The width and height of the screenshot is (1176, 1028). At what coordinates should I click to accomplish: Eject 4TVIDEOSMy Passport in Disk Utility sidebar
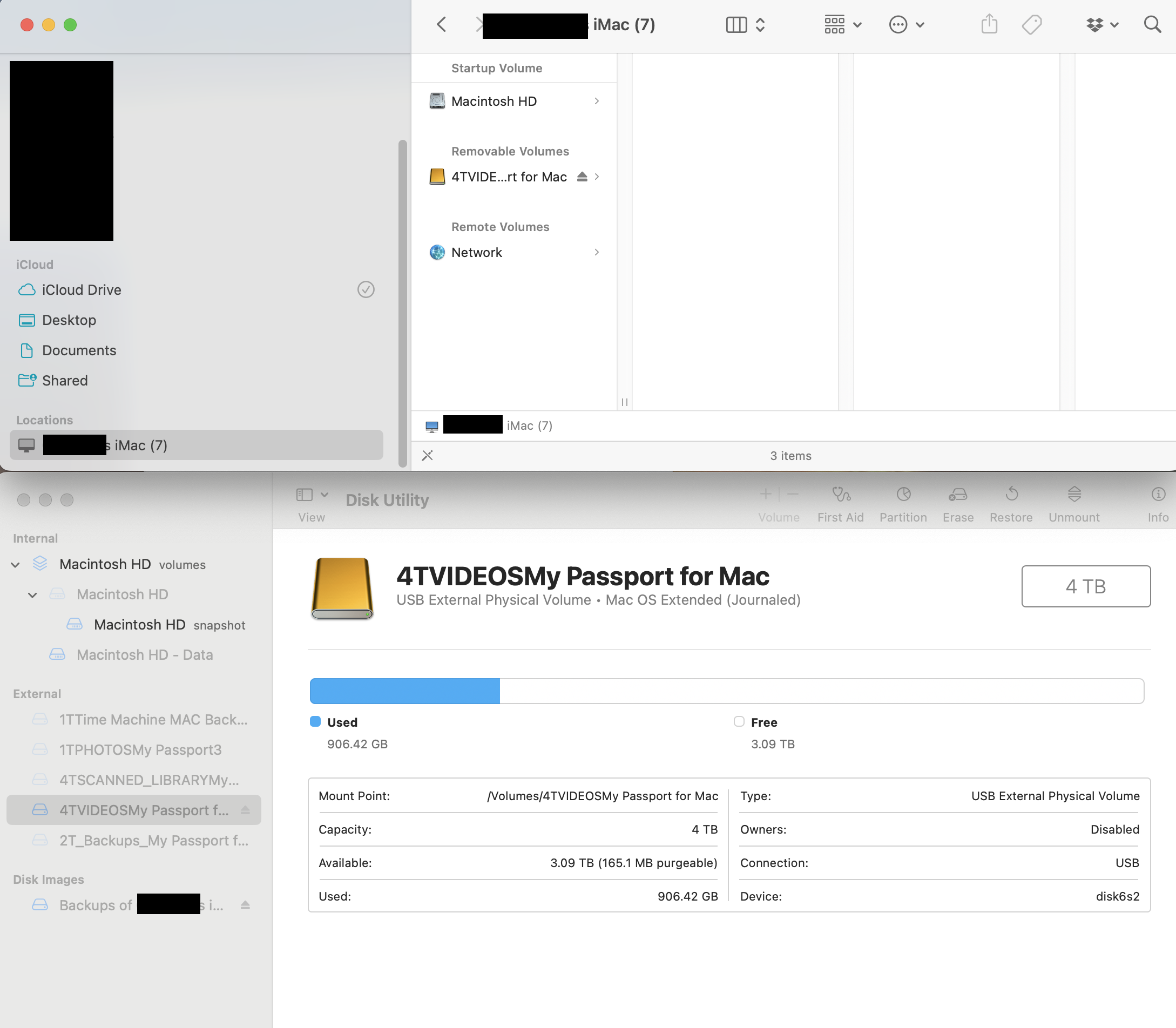245,810
